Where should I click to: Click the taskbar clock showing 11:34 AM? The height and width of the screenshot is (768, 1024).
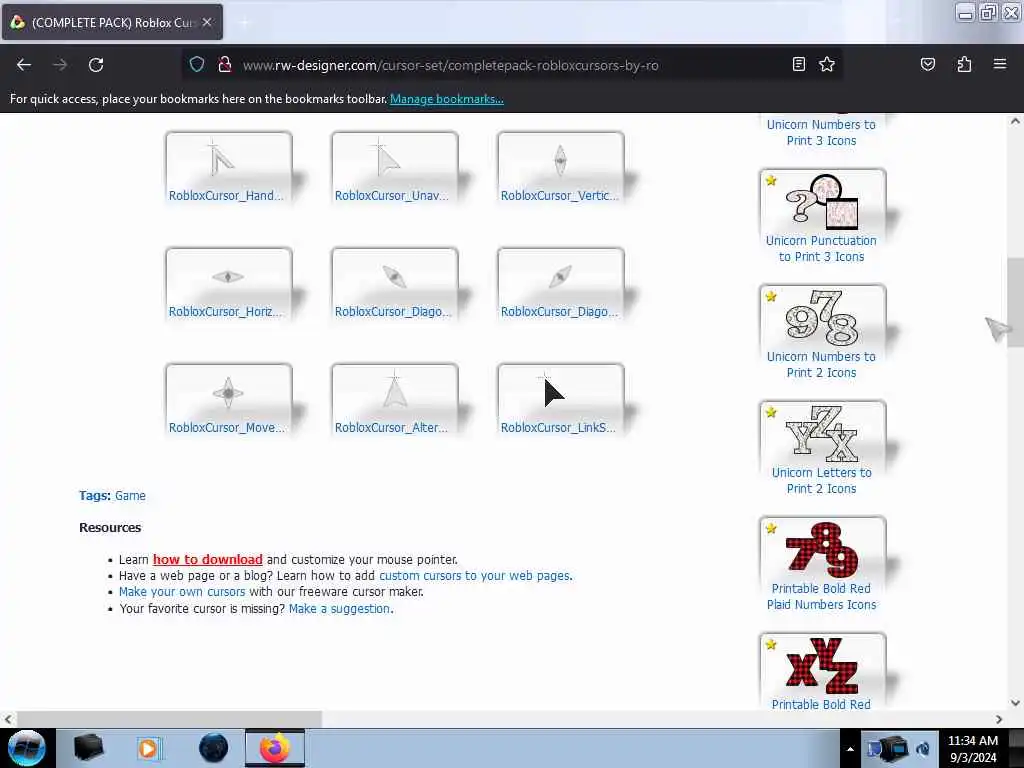pyautogui.click(x=973, y=749)
